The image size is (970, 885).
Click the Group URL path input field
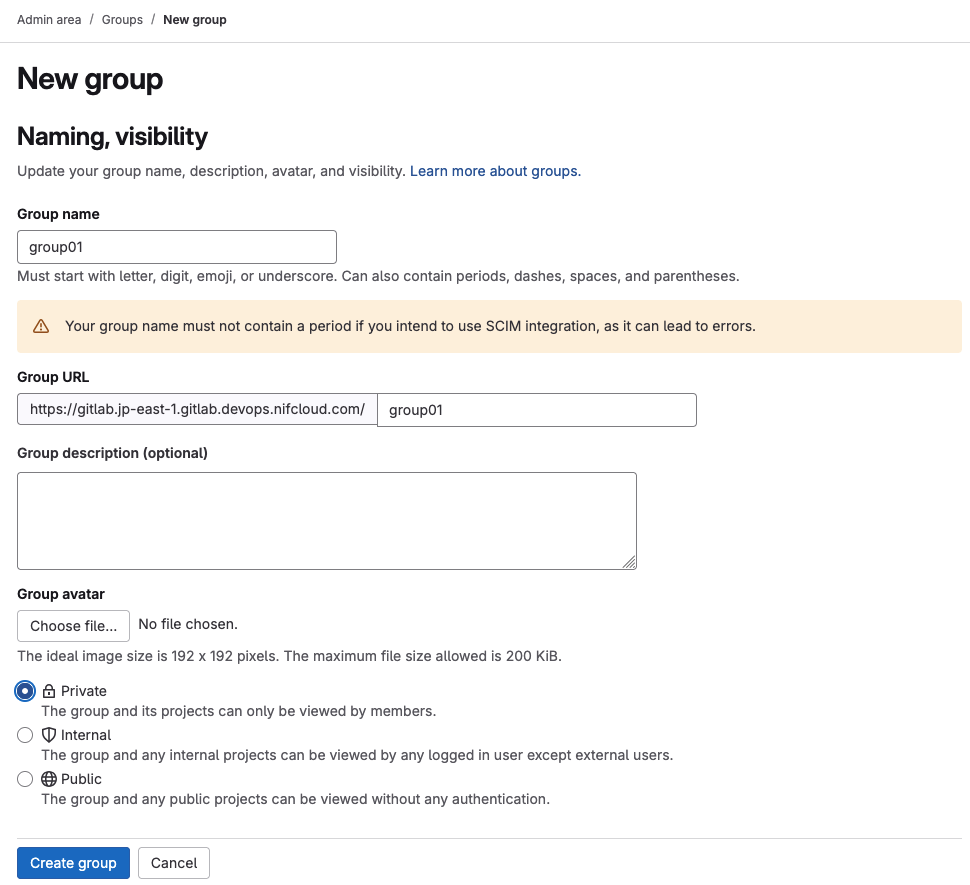(536, 410)
